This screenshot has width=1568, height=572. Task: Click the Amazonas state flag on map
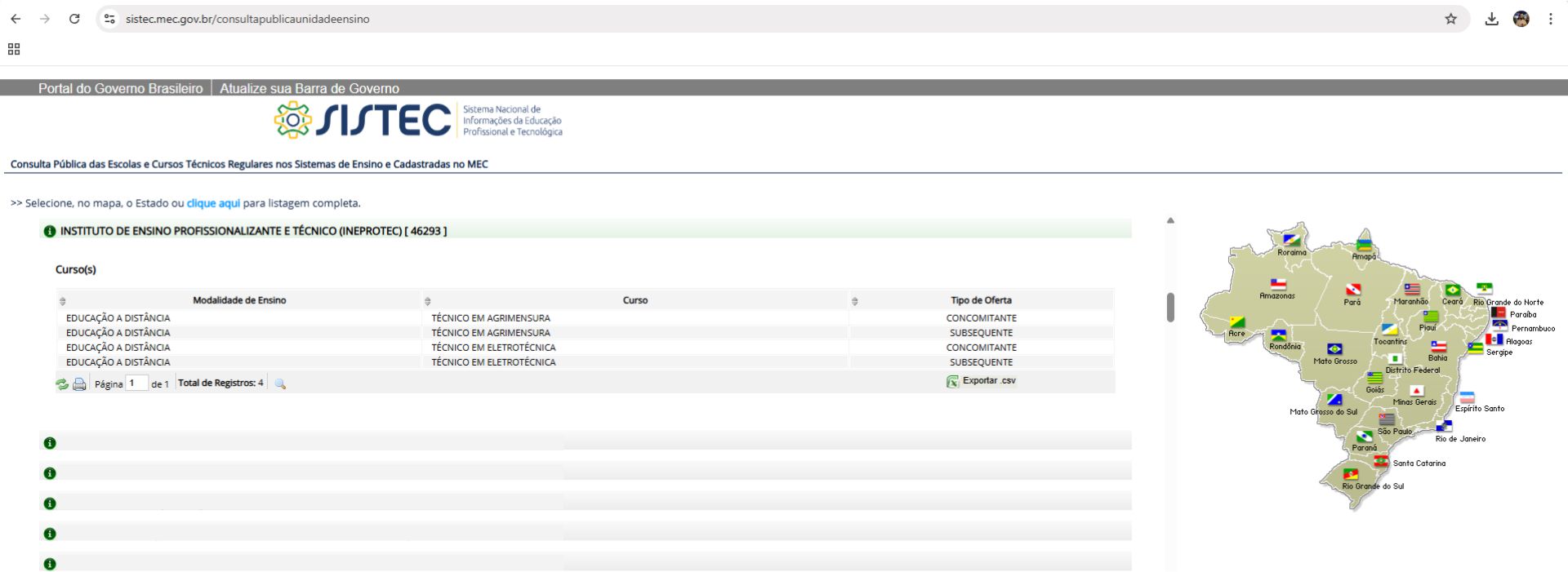[1278, 285]
